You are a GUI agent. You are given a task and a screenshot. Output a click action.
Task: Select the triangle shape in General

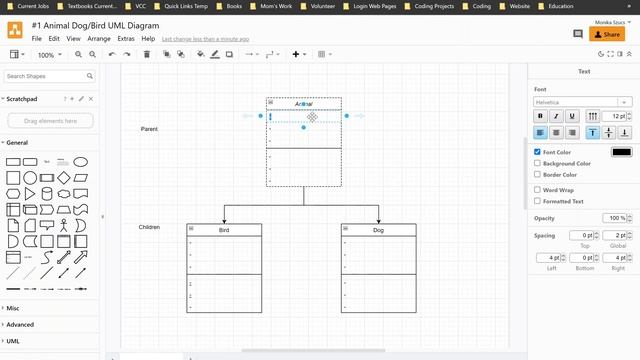[30, 194]
